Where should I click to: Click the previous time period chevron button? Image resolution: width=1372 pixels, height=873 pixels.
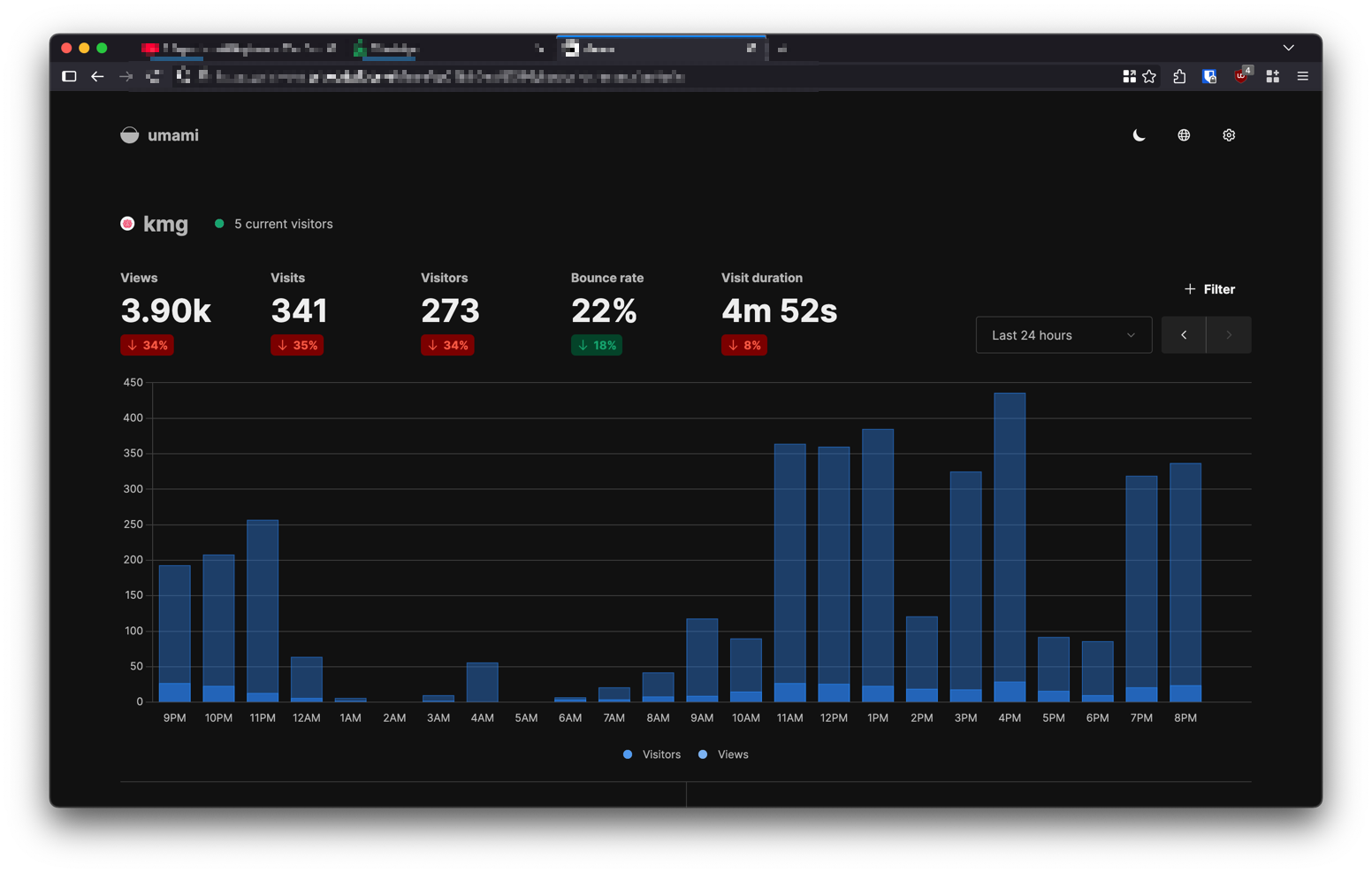[1184, 334]
